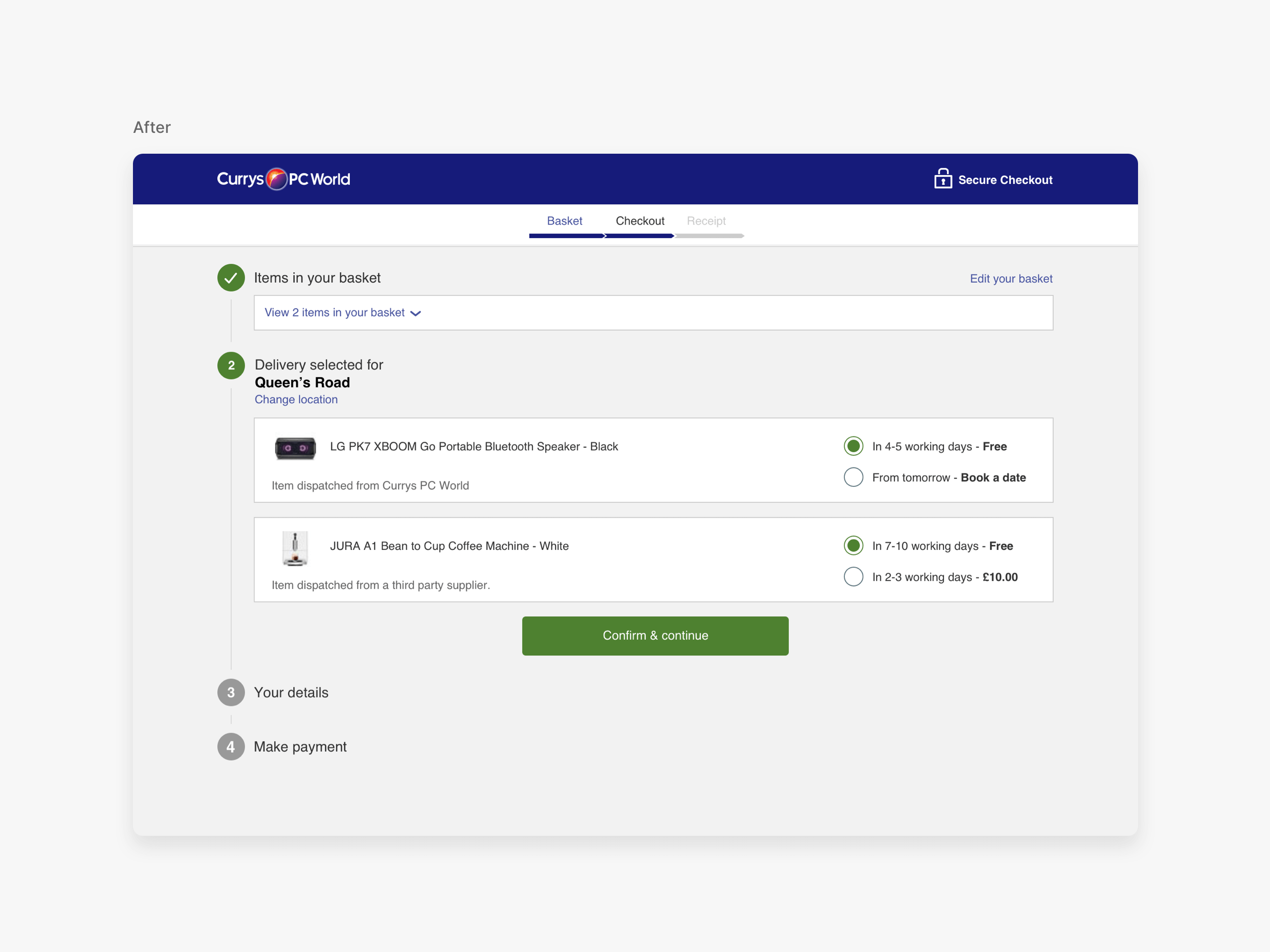
Task: Open the LG XBOOM speaker thumbnail
Action: 295,448
